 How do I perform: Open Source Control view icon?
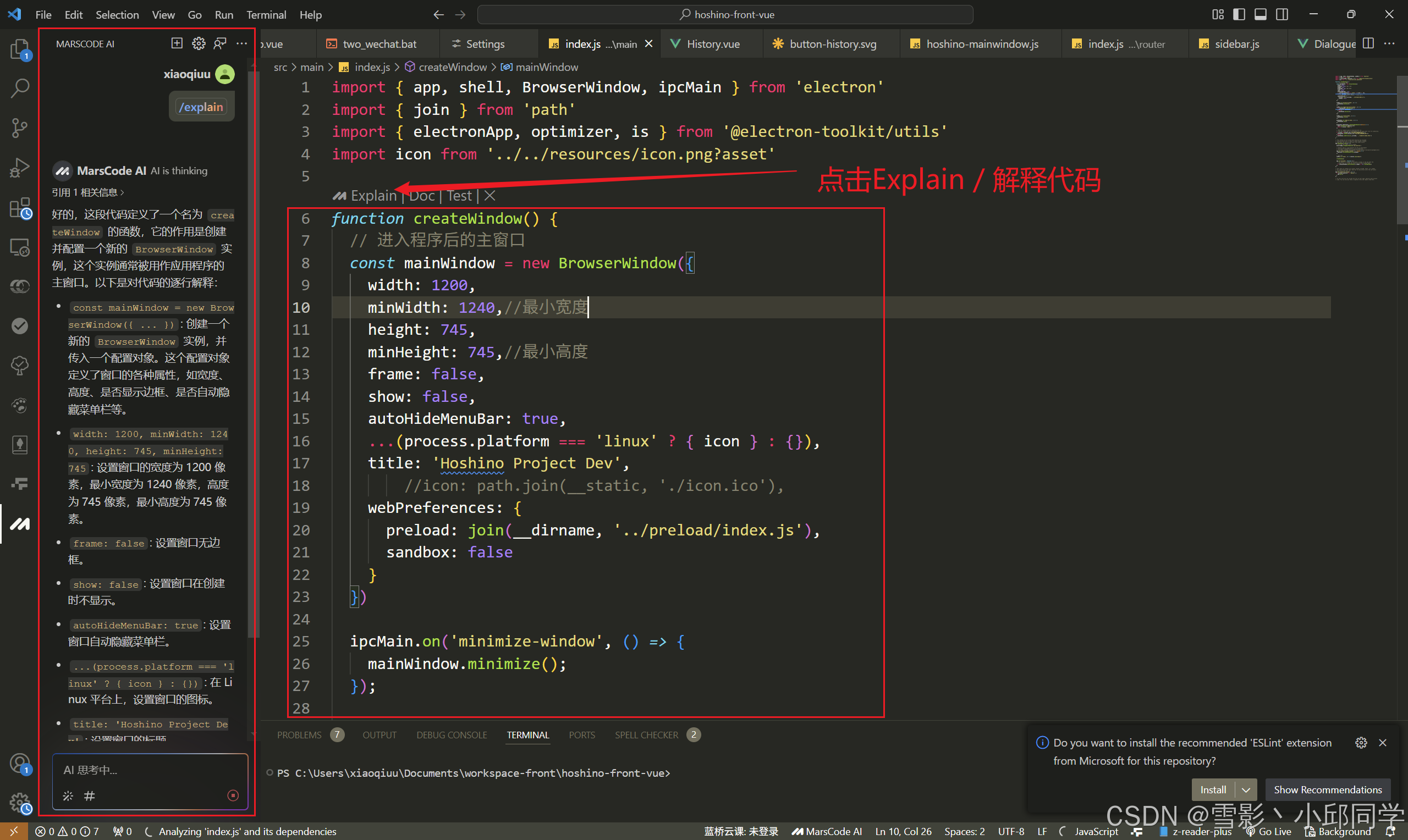coord(20,128)
